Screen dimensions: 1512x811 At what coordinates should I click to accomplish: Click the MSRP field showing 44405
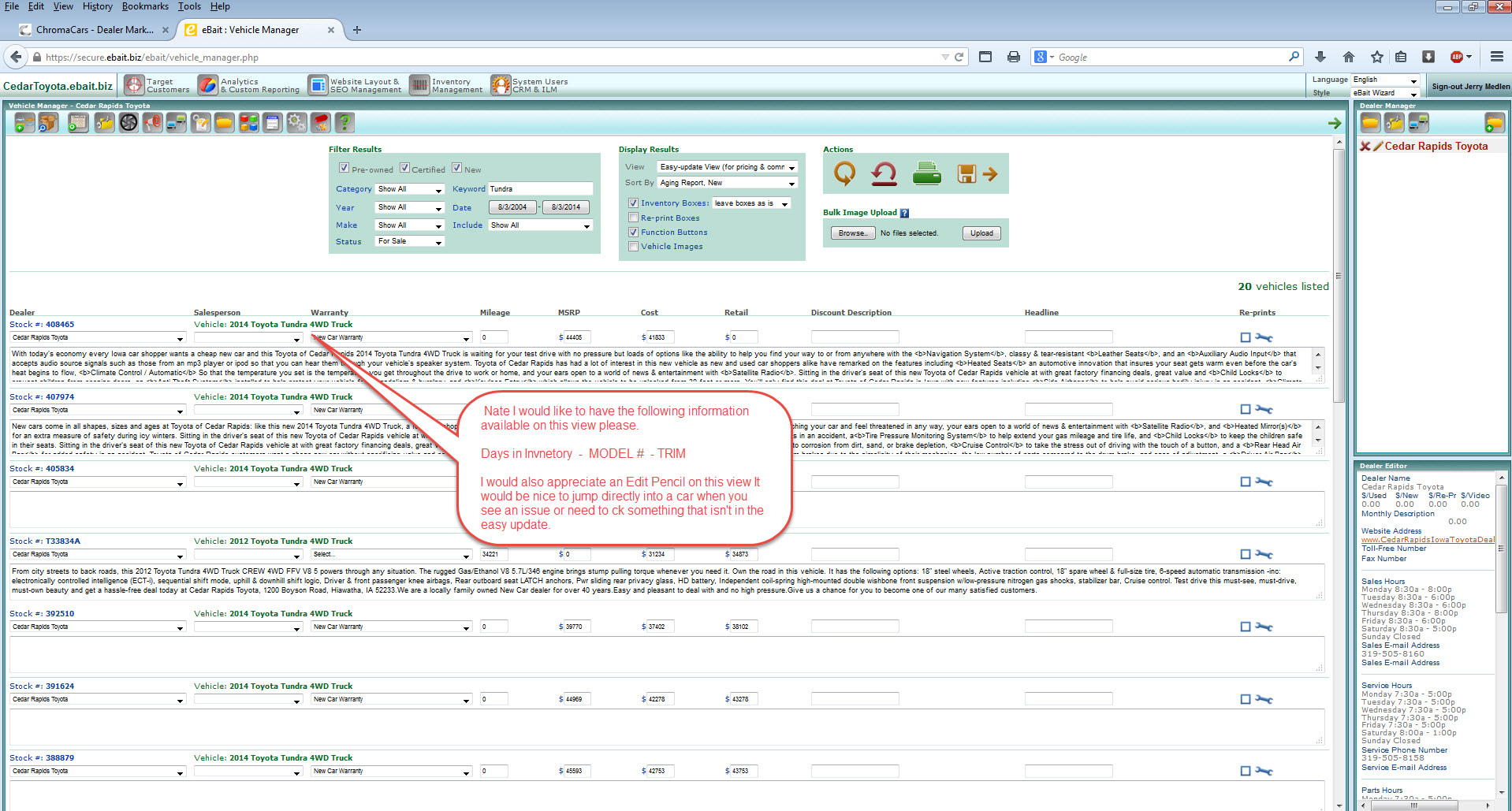(x=577, y=337)
